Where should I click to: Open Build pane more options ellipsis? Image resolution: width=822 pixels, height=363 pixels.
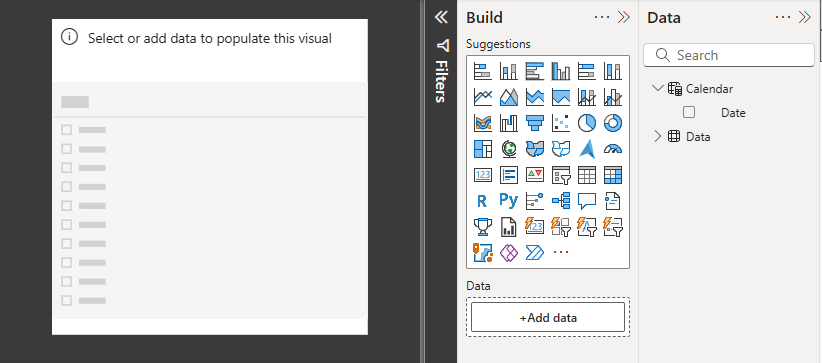tap(602, 17)
